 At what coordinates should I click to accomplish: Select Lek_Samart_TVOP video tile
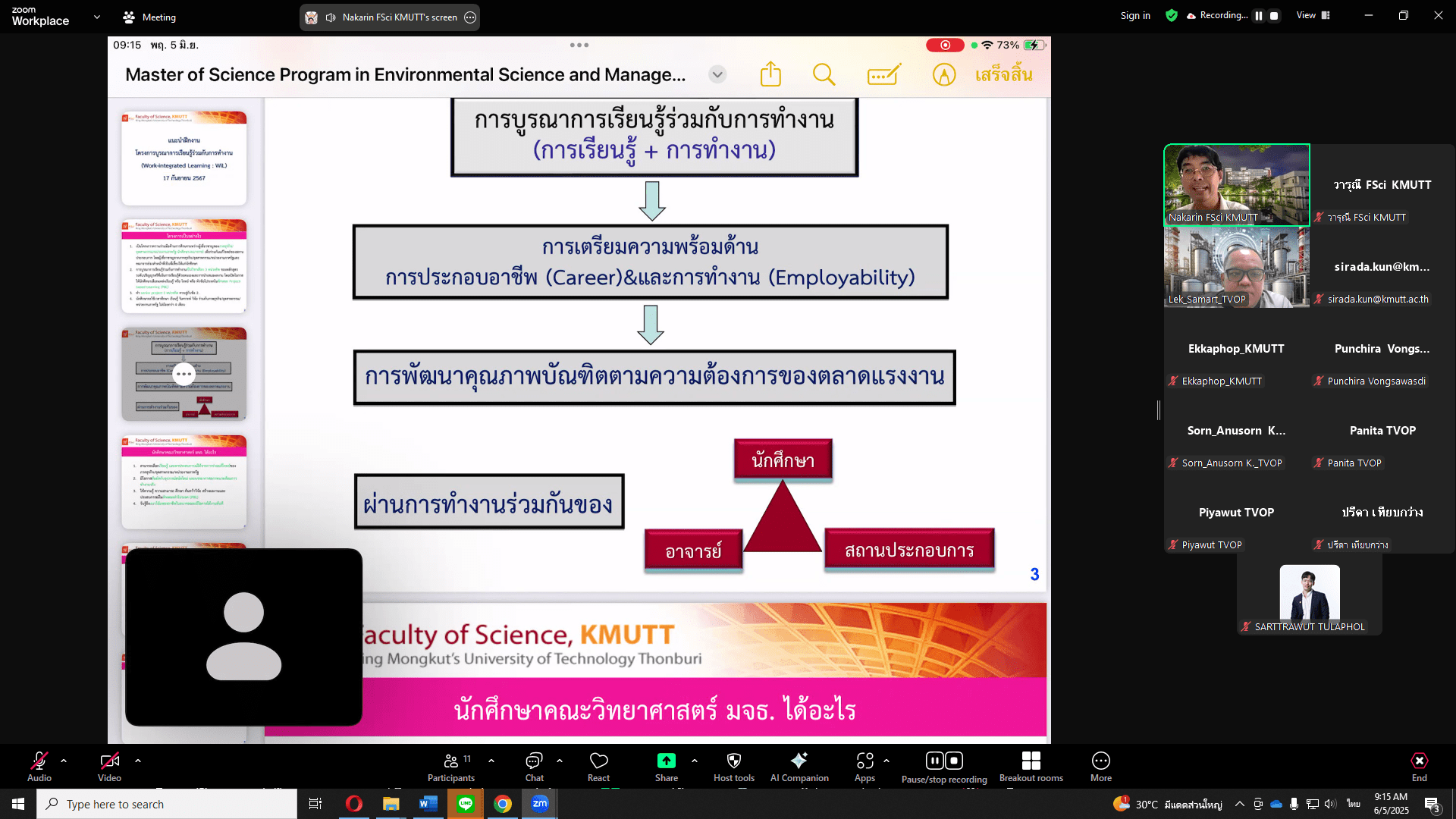pyautogui.click(x=1237, y=267)
